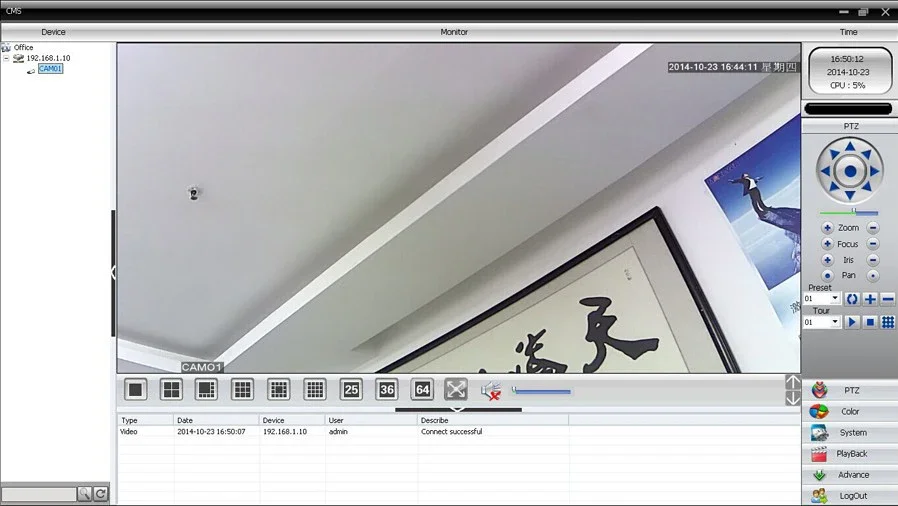Start the tour with play button
The image size is (898, 506).
[x=852, y=322]
